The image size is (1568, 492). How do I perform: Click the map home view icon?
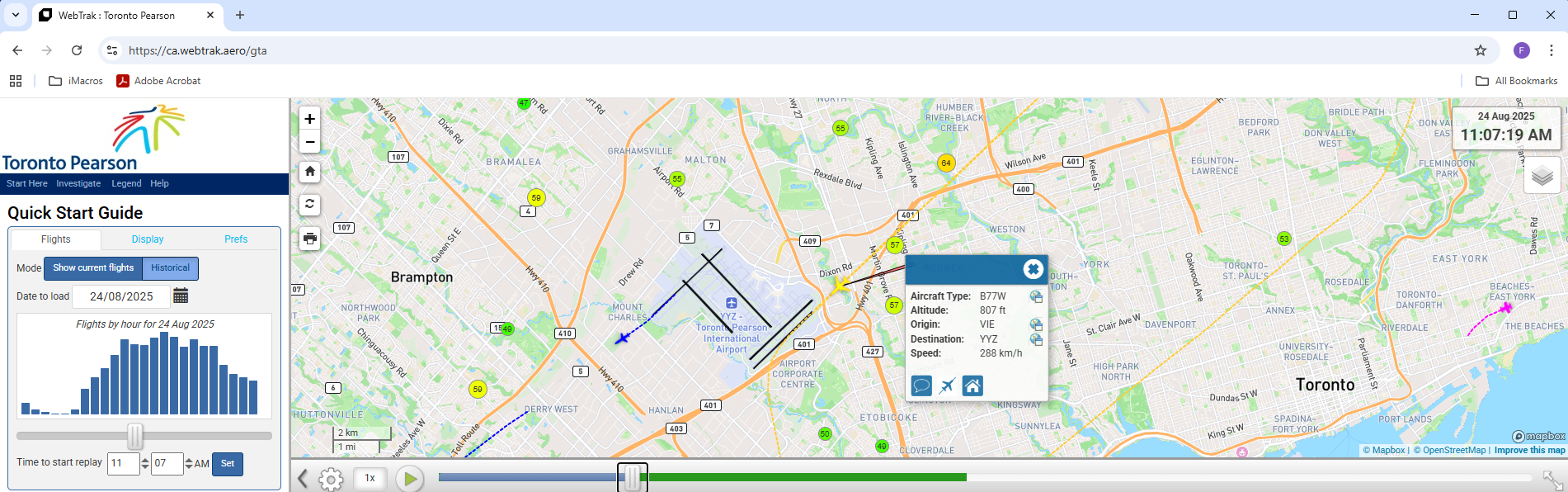309,172
